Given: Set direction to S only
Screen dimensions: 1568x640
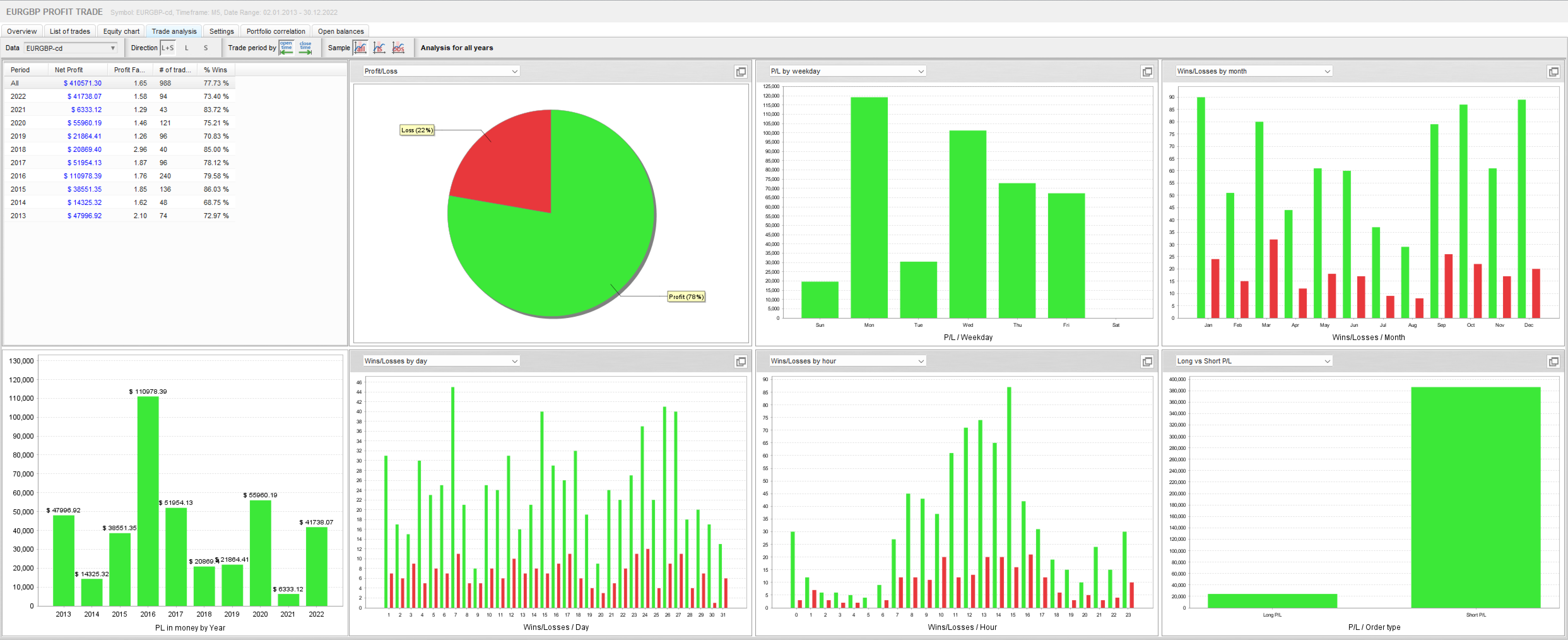Looking at the screenshot, I should click(x=206, y=47).
